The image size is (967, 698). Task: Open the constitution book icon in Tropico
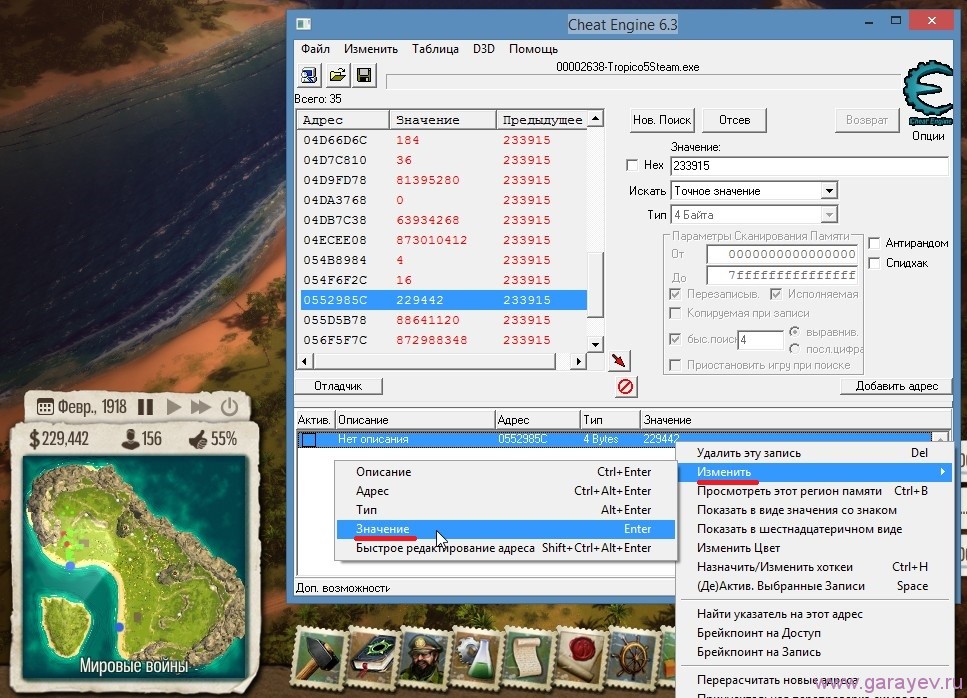pos(372,657)
